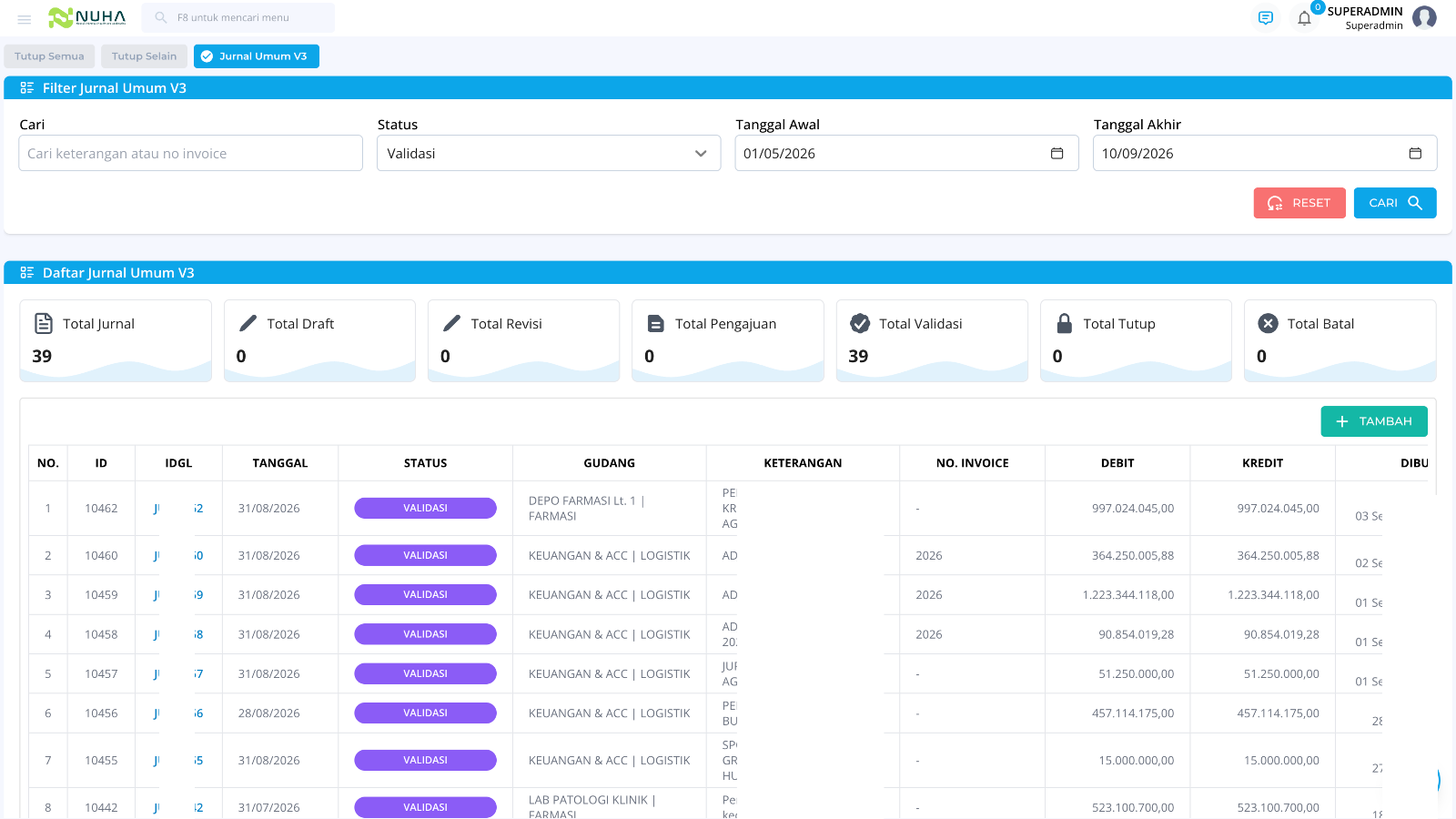Open the Superadmin profile avatar
The width and height of the screenshot is (1456, 819).
point(1424,17)
